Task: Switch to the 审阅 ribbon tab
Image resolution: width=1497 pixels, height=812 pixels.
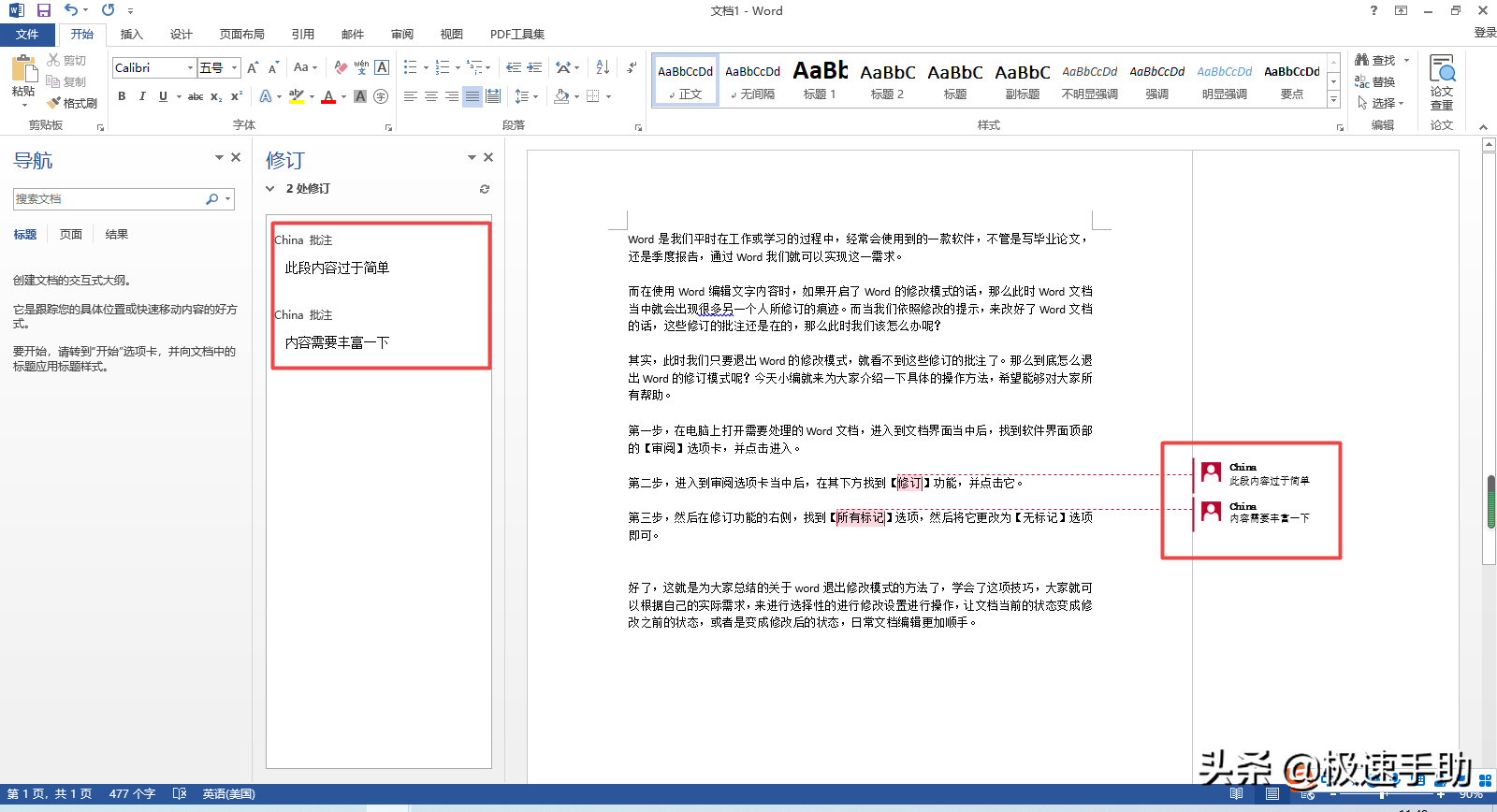Action: click(402, 35)
